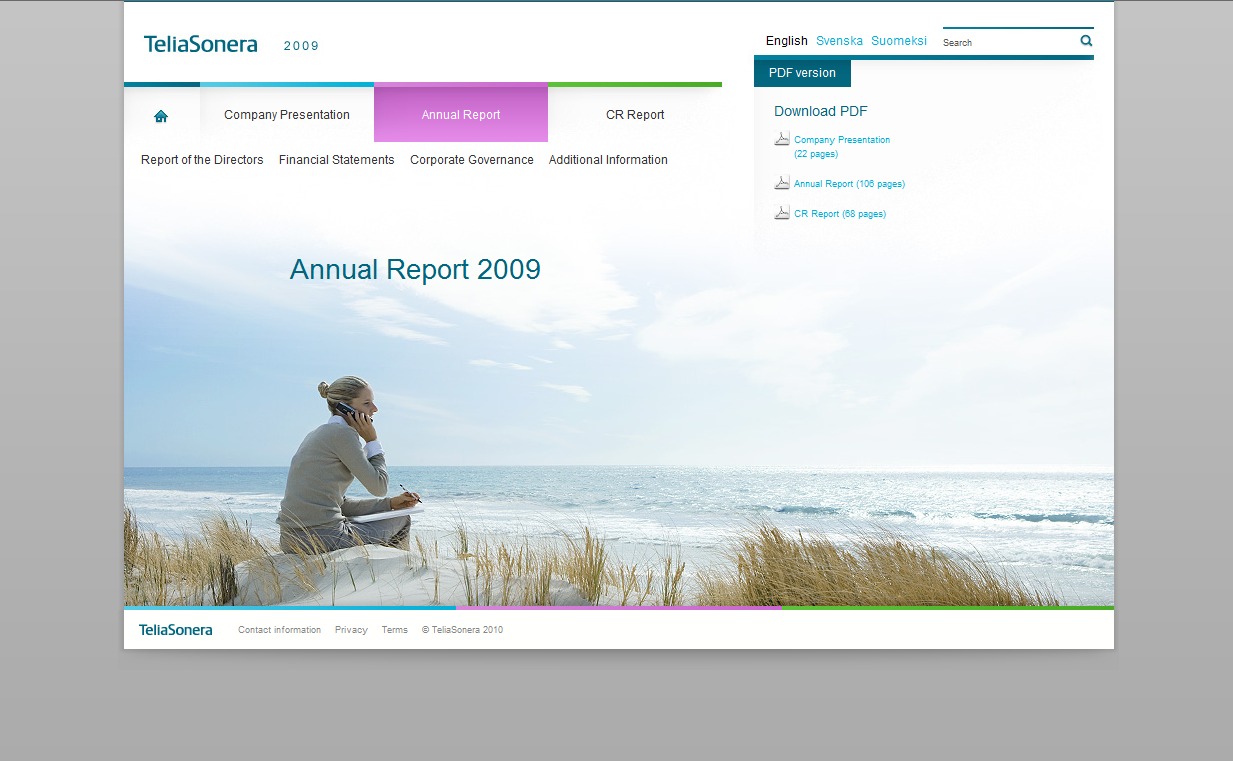This screenshot has width=1233, height=761.
Task: Click the PDF icon beside Annual Report download
Action: (x=782, y=183)
